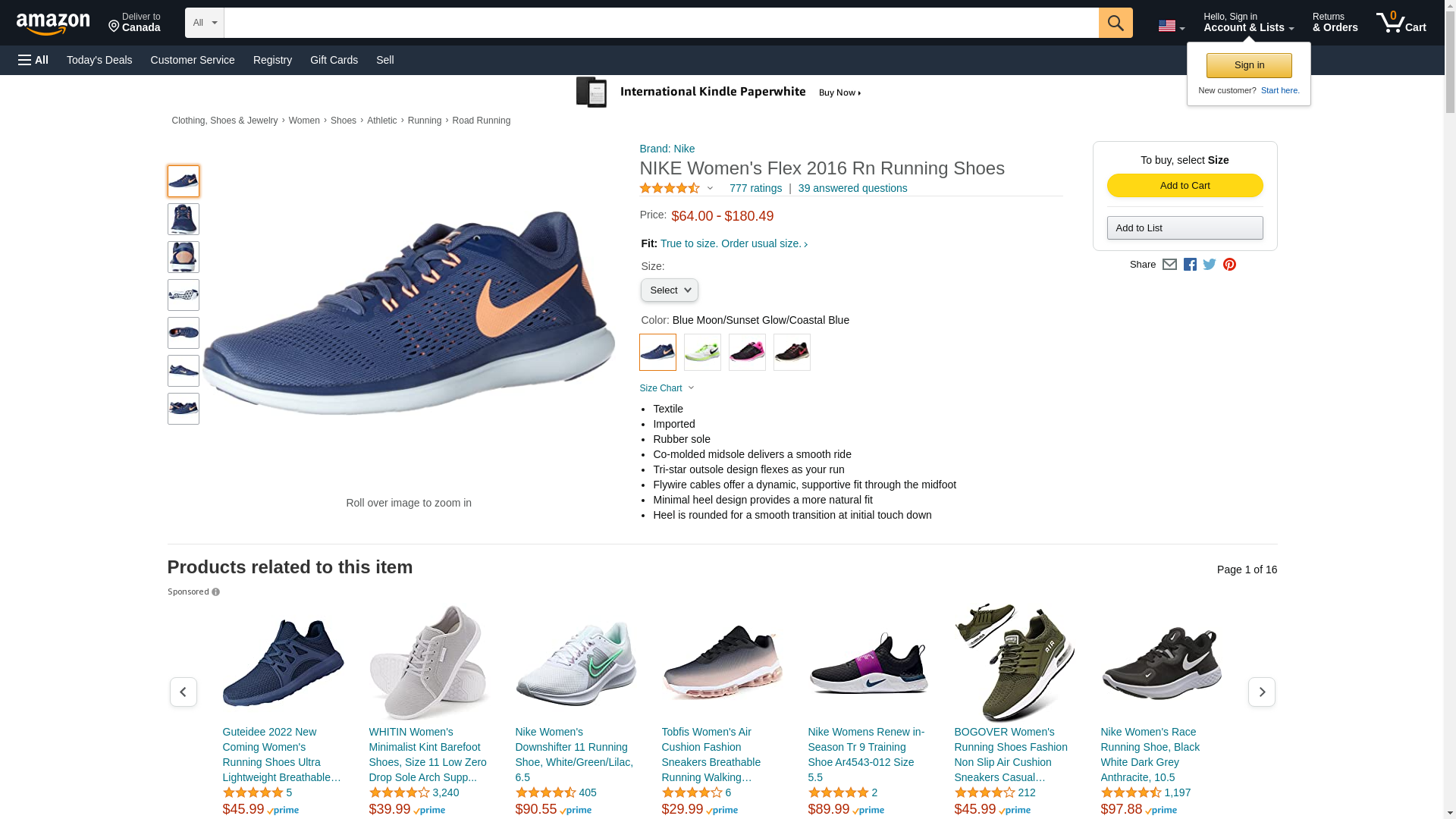The image size is (1456, 819).
Task: Open the All hamburger menu
Action: pyautogui.click(x=33, y=60)
